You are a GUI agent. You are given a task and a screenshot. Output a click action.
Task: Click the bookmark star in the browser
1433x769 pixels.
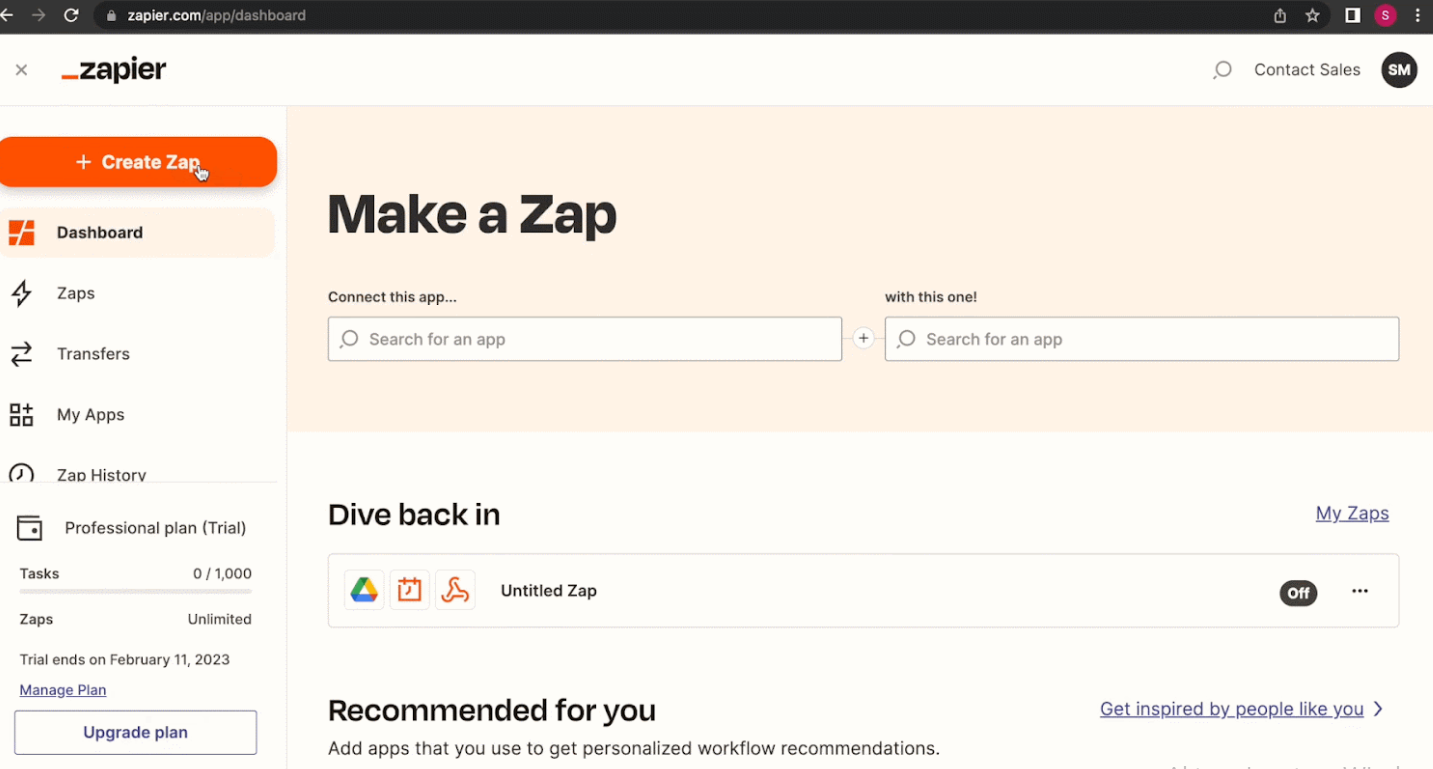[1311, 15]
